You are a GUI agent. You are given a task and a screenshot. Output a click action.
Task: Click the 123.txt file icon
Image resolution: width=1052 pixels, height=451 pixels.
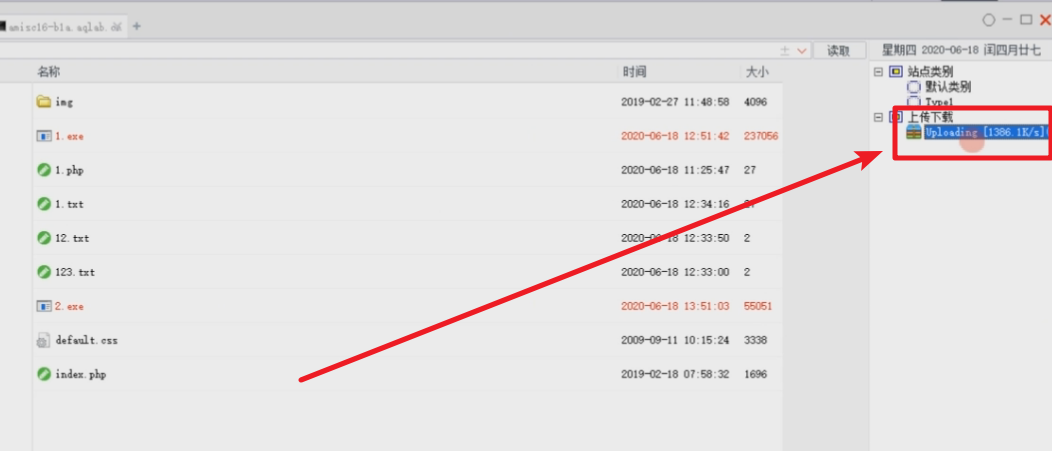[44, 272]
